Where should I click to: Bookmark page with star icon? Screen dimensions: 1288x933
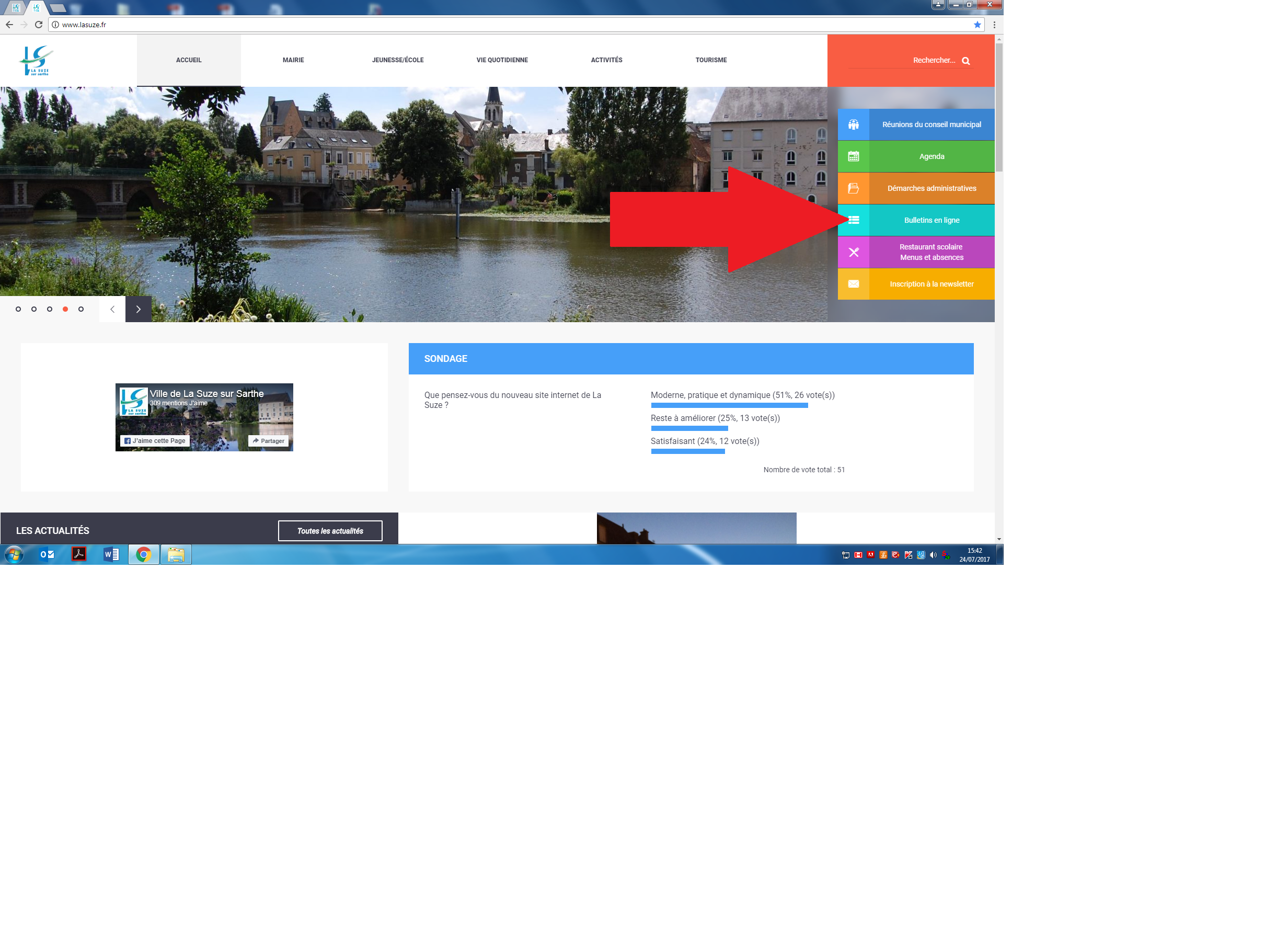[977, 25]
